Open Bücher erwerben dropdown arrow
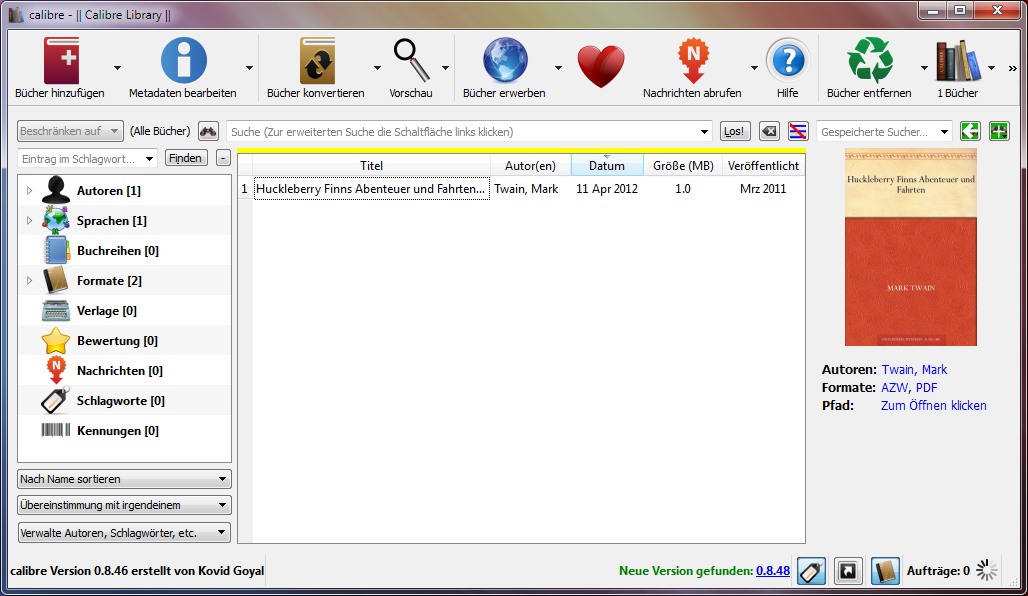Viewport: 1028px width, 596px height. tap(558, 68)
